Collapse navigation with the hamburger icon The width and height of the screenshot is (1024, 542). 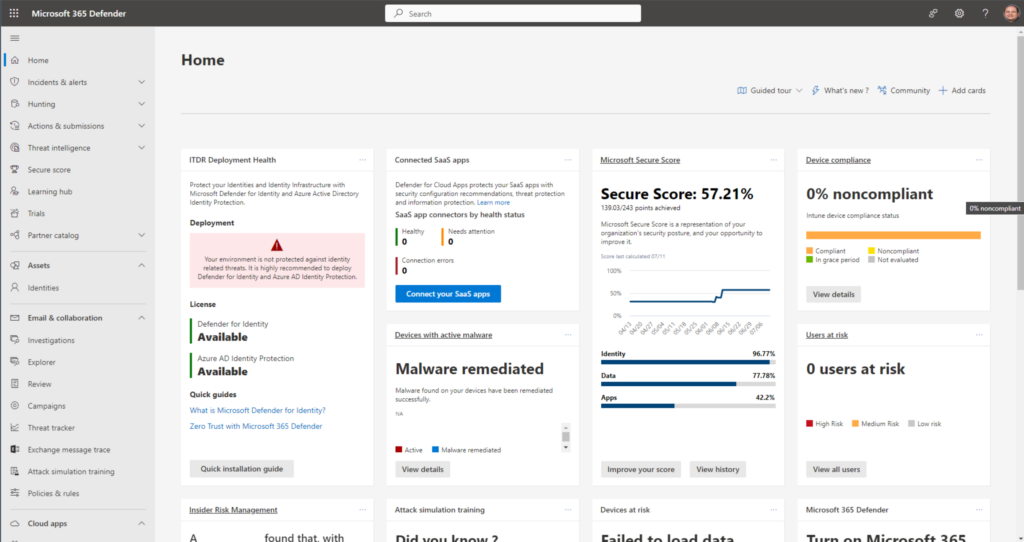click(x=14, y=38)
